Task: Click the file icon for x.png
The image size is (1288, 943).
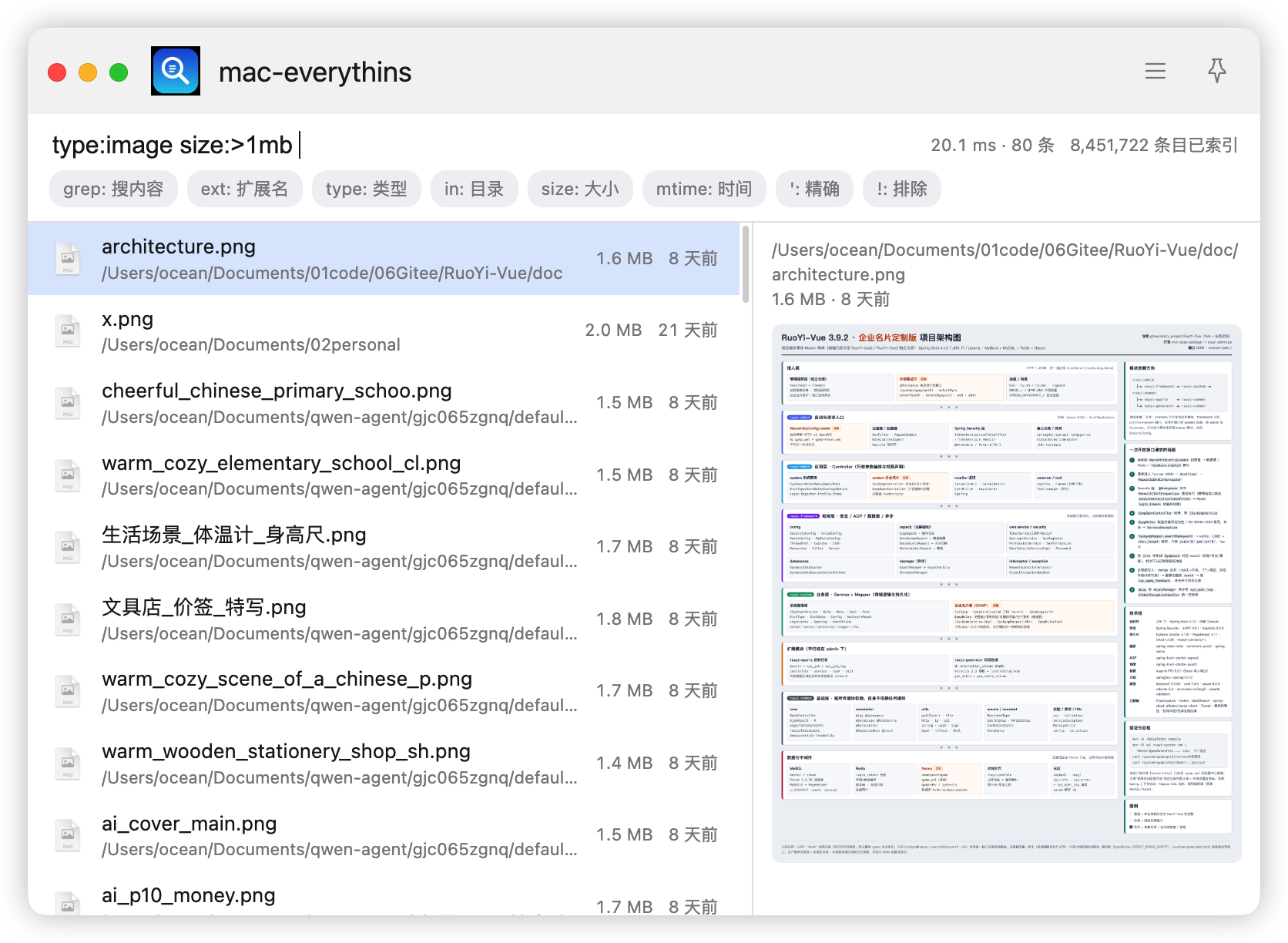Action: pos(68,331)
